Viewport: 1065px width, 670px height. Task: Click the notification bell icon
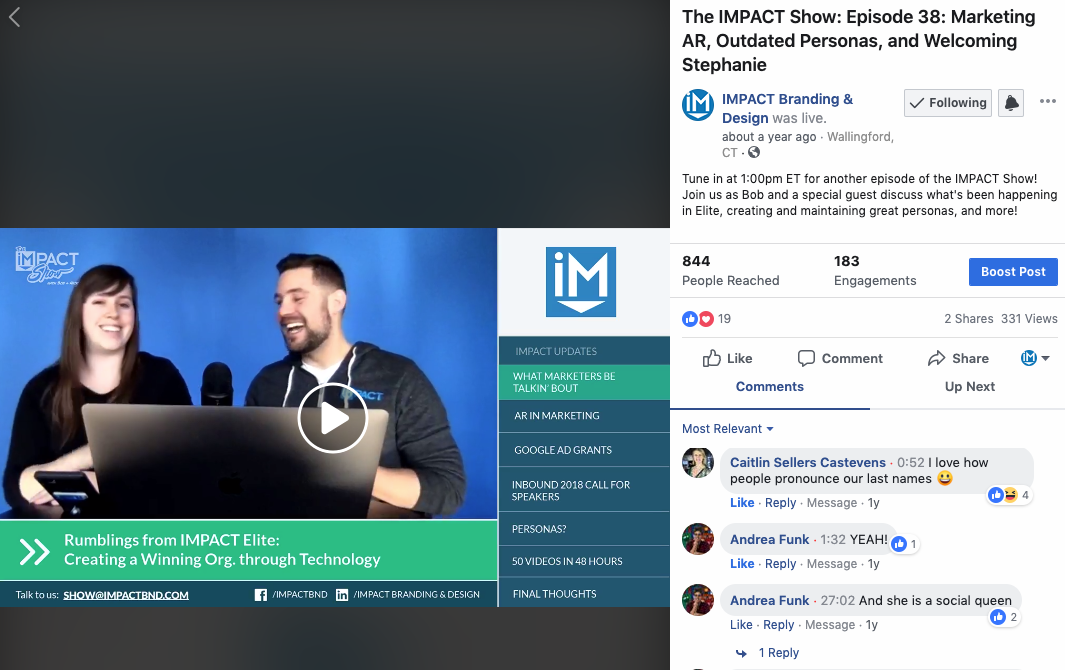[1011, 103]
